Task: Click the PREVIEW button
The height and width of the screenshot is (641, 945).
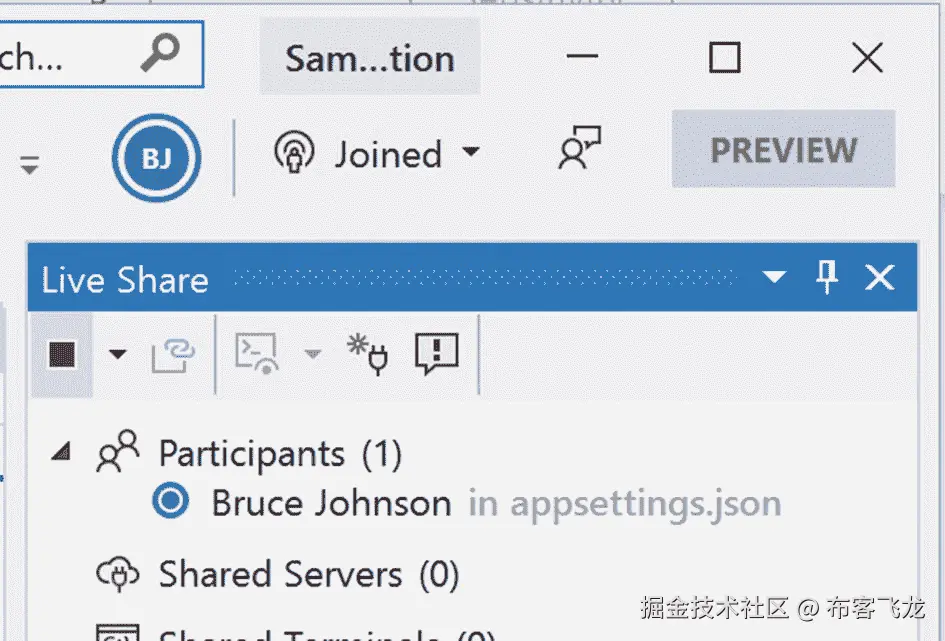Action: 783,149
